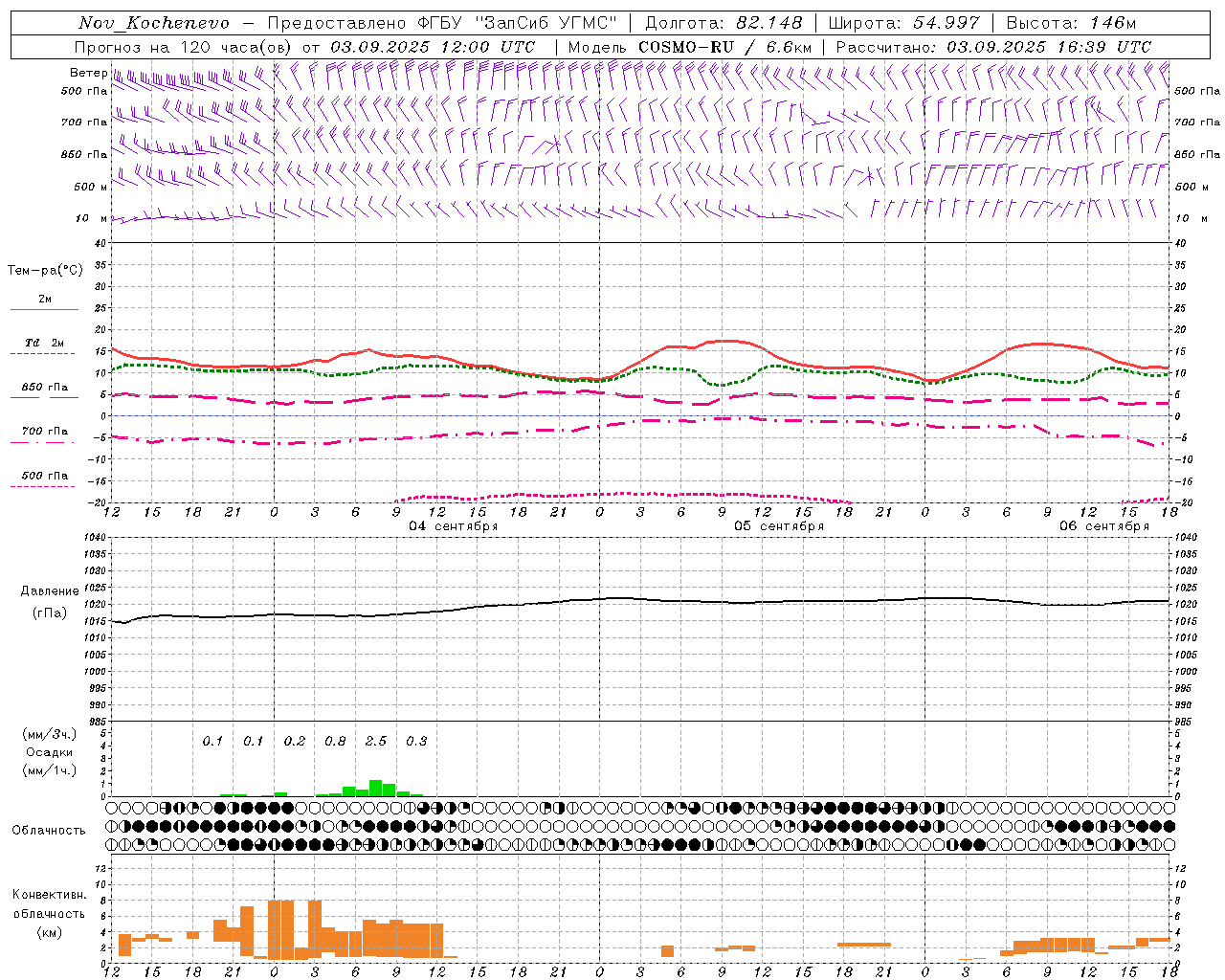Click the 'Прогноз на 120 часа(ов)' forecast text
Viewport: 1225px width, 980px height.
pyautogui.click(x=185, y=47)
